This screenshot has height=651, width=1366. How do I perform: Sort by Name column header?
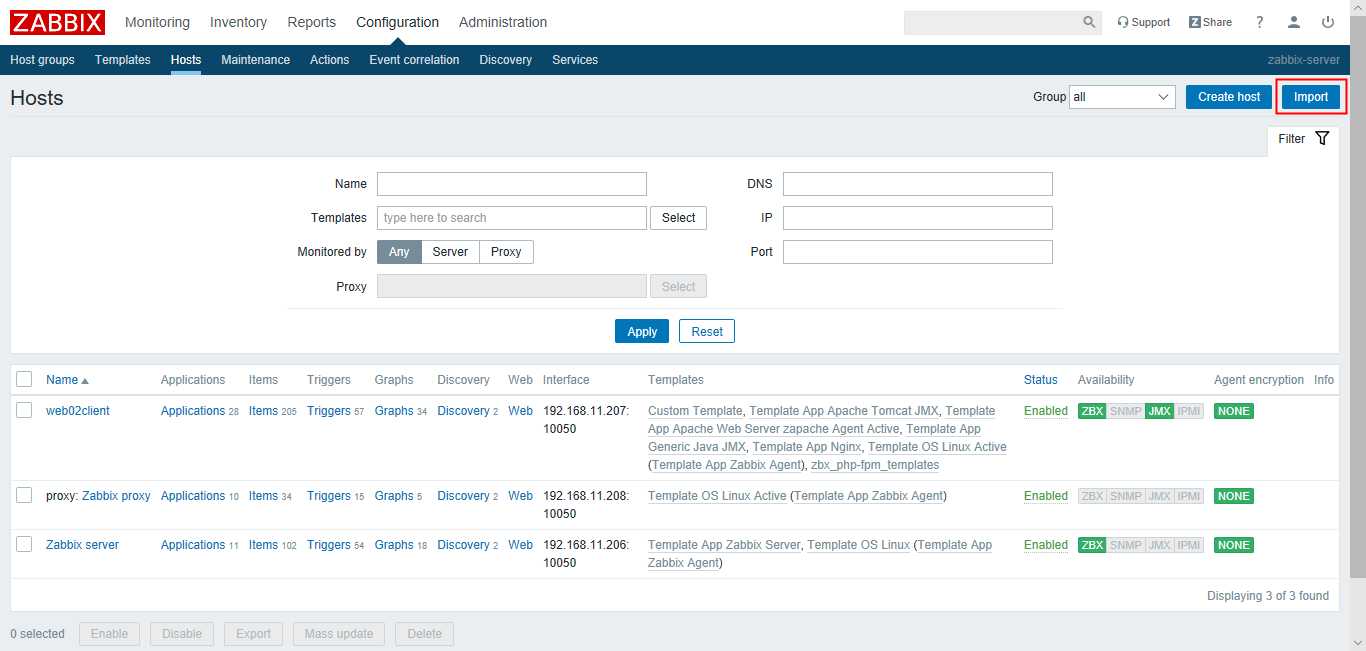click(67, 380)
